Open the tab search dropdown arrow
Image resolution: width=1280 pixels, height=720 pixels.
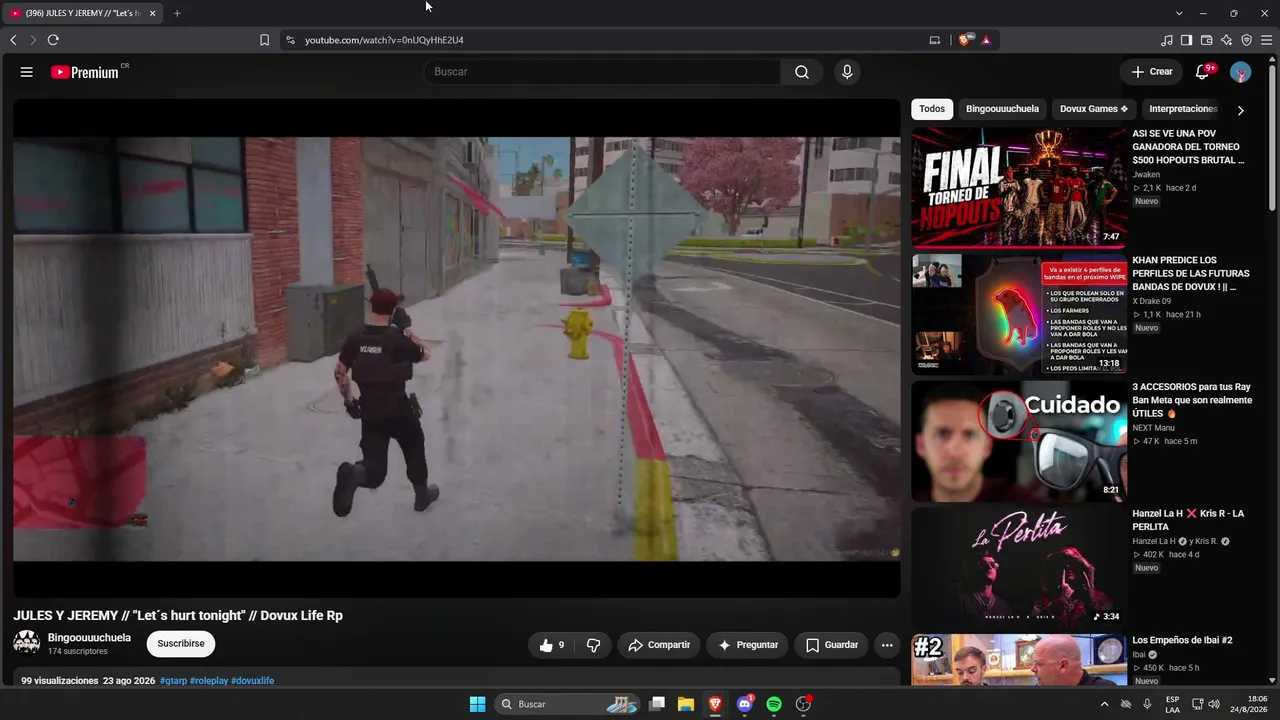tap(1179, 13)
